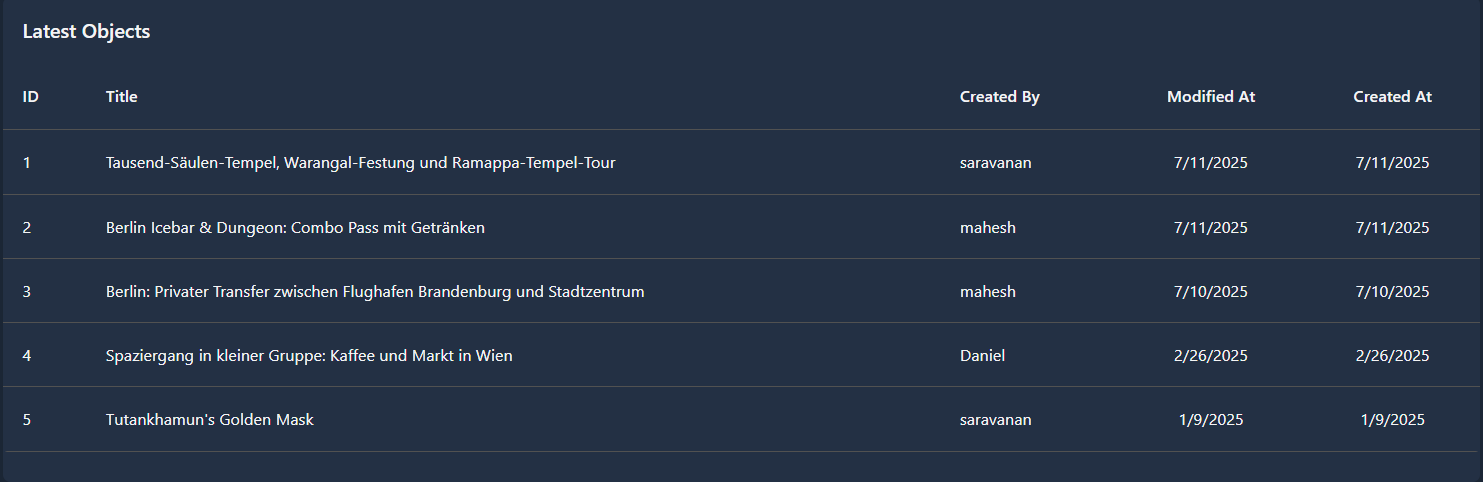This screenshot has height=482, width=1483.
Task: Click the Latest Objects heading
Action: (x=86, y=32)
